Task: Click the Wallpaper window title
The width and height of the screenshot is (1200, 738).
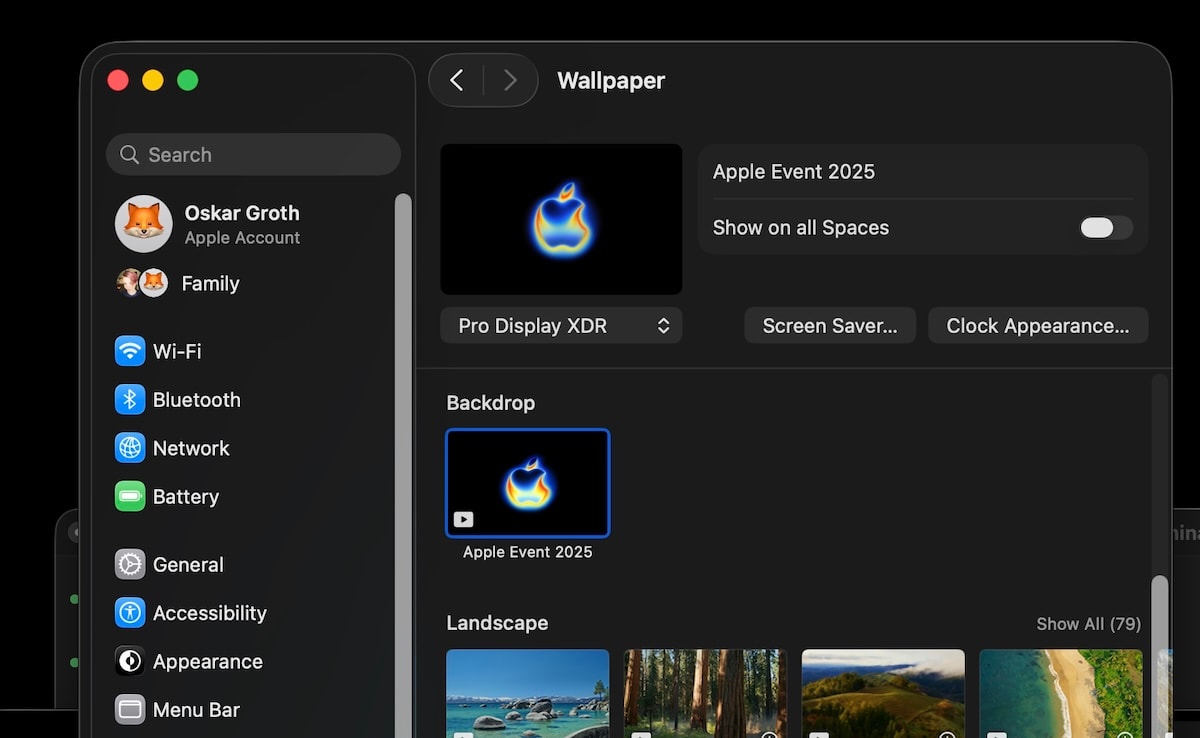Action: click(611, 81)
